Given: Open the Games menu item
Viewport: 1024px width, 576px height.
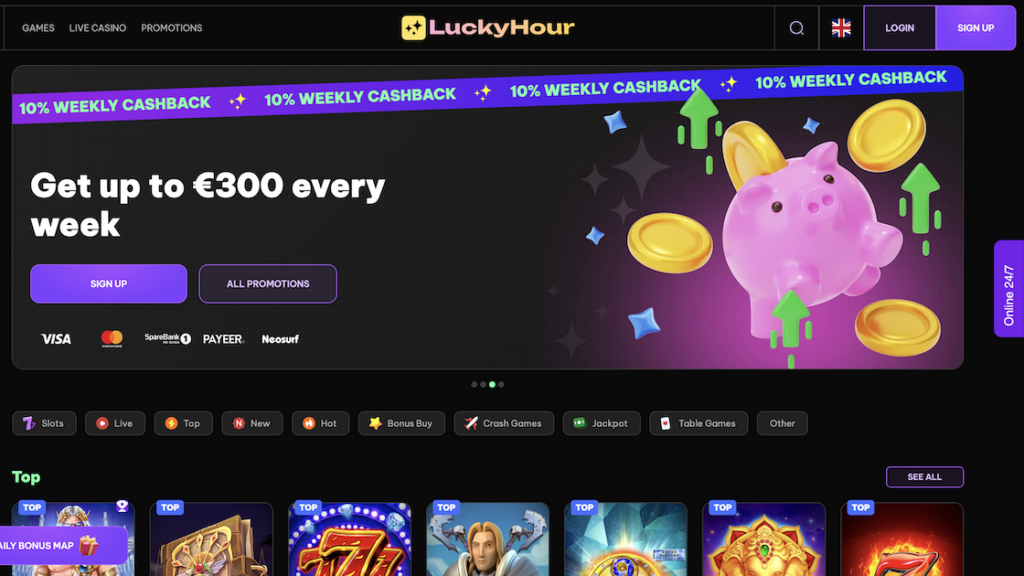Looking at the screenshot, I should [x=39, y=28].
